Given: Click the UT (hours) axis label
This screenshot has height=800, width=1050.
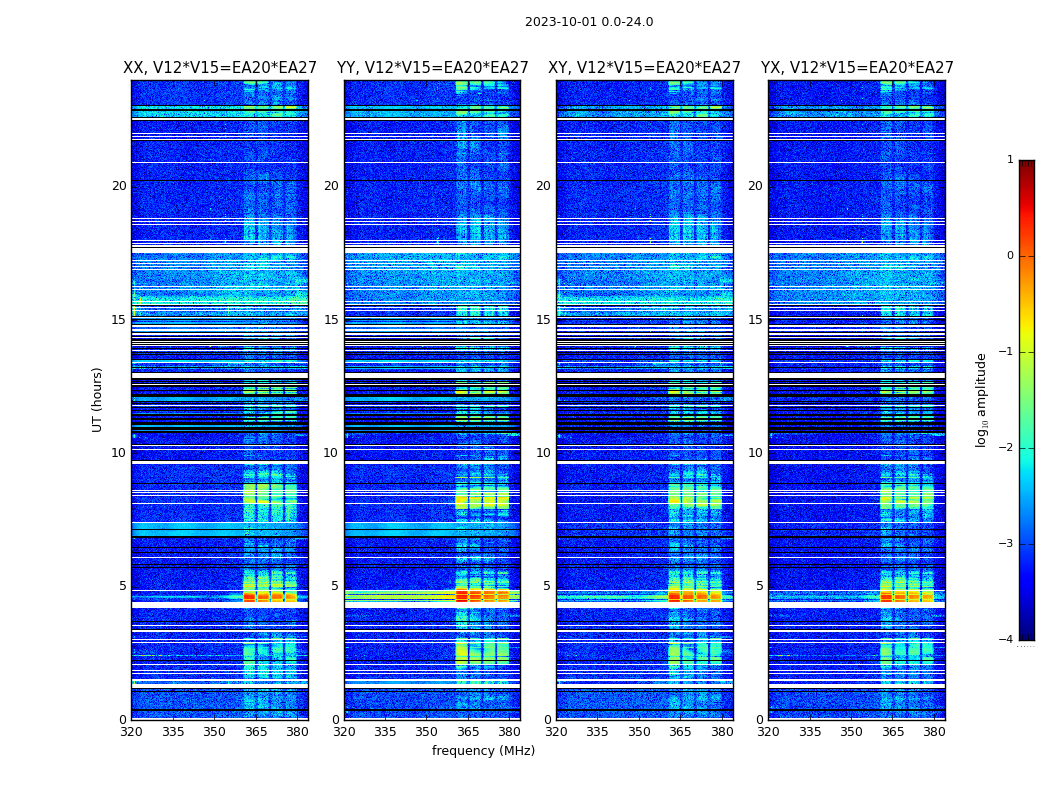Looking at the screenshot, I should 97,400.
